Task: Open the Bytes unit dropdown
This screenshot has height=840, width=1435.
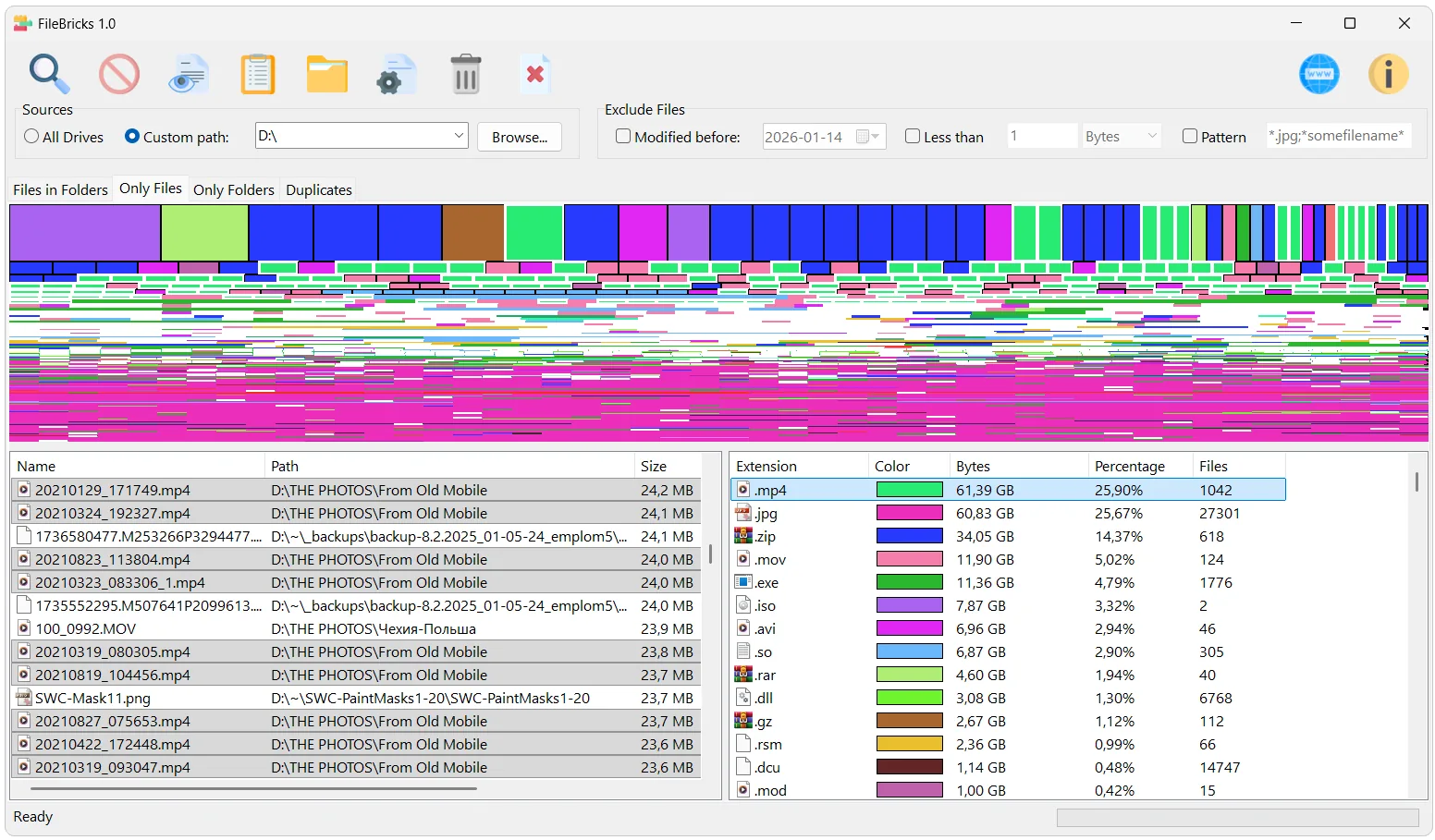Action: pos(1122,137)
